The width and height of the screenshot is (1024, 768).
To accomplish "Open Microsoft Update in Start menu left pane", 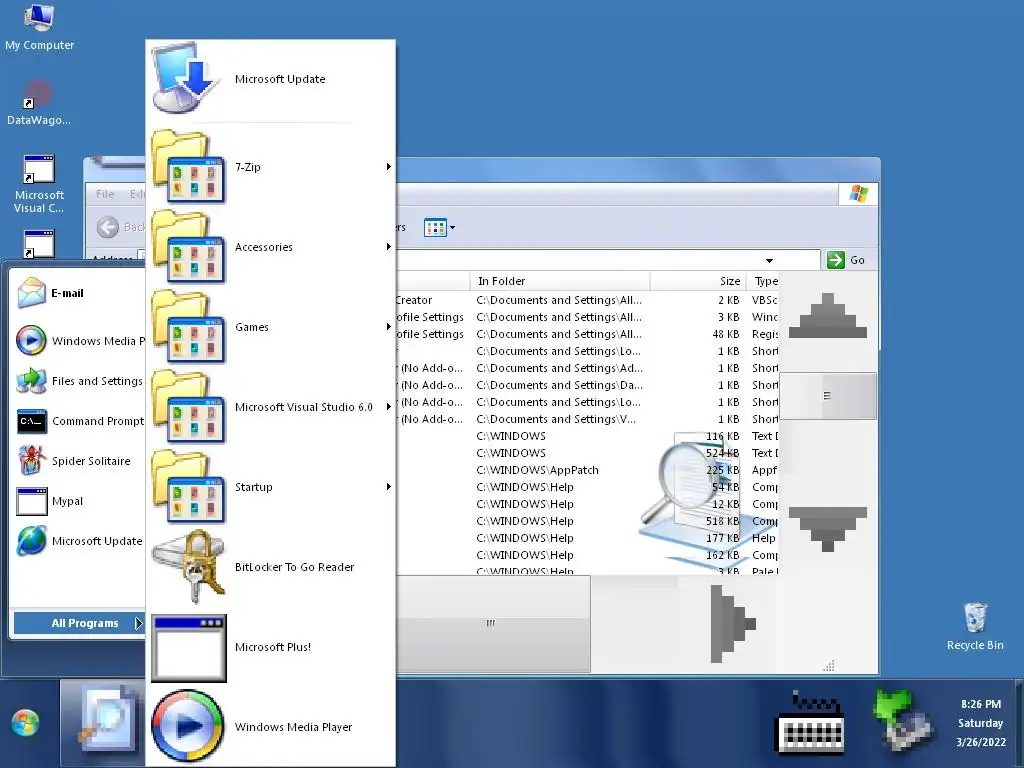I will click(78, 541).
